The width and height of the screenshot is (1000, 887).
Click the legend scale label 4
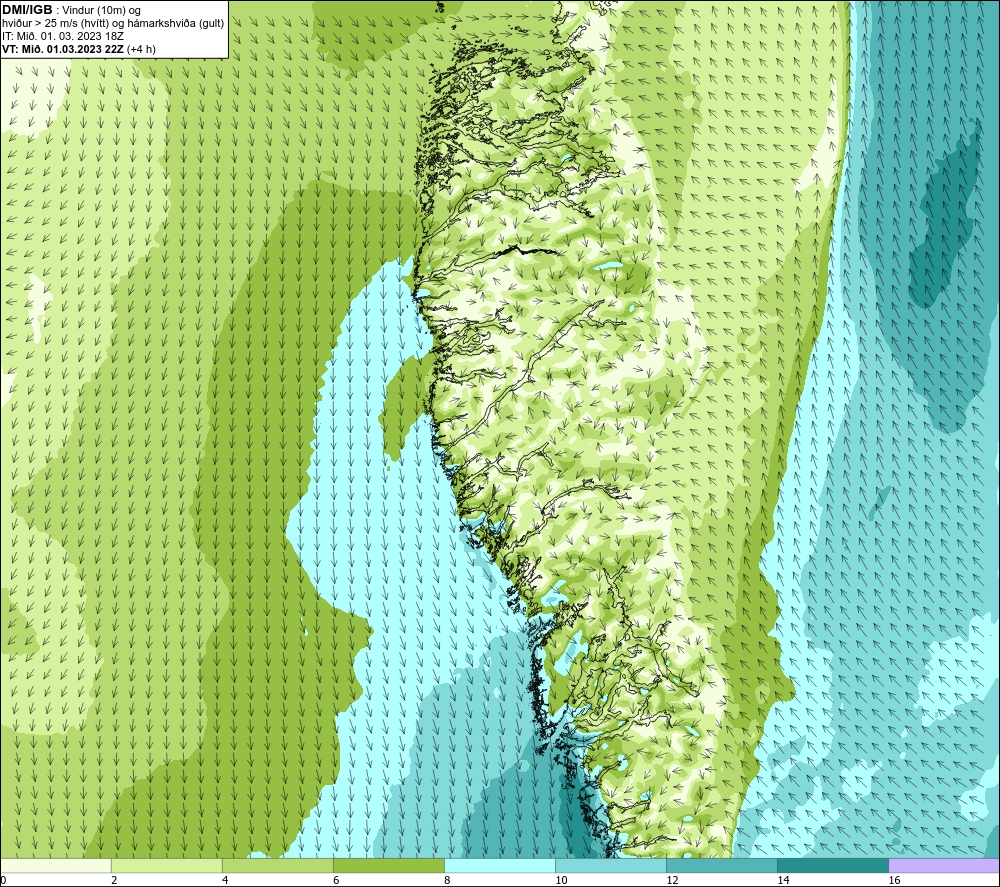(x=225, y=880)
